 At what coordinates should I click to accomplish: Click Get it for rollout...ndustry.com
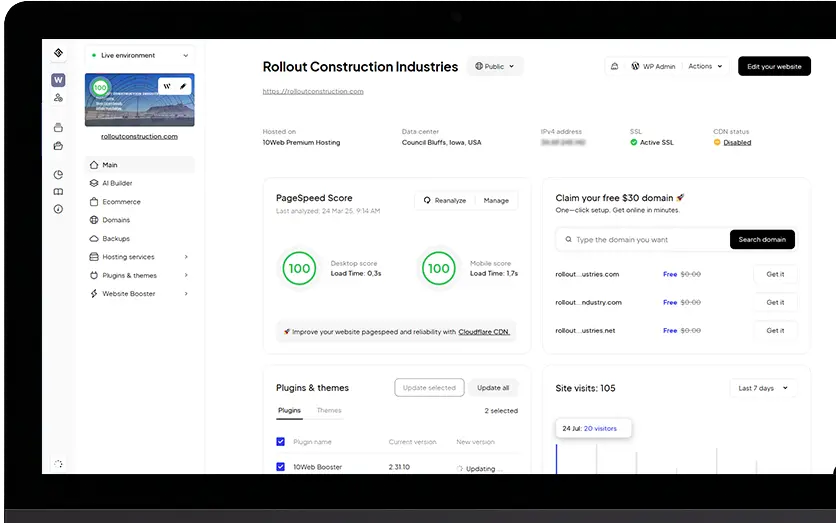(x=775, y=302)
